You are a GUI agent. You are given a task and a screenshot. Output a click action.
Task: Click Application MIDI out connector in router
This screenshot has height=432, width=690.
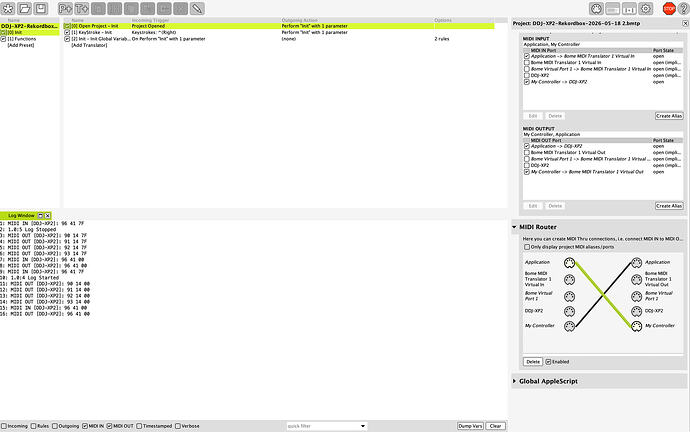tap(636, 263)
